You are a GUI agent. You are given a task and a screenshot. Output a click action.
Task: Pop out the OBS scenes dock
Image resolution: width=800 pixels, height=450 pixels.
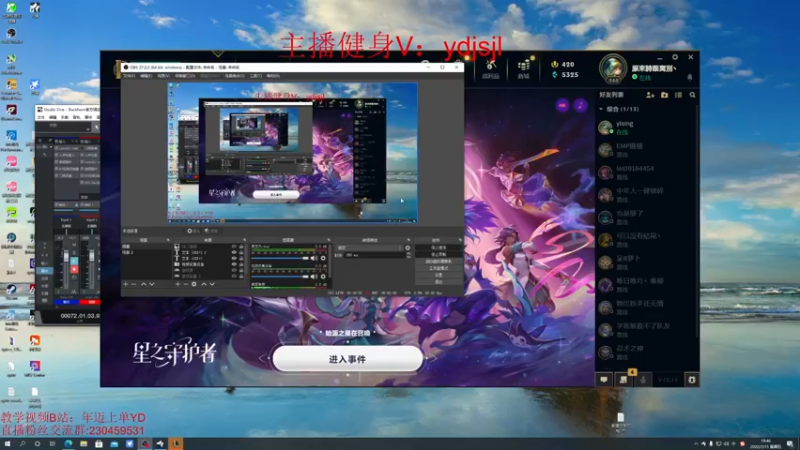[x=168, y=240]
